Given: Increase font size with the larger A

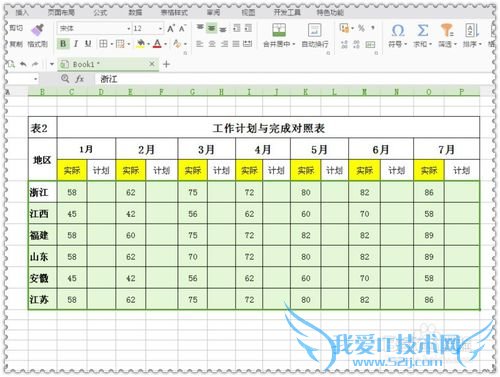Looking at the screenshot, I should (171, 29).
